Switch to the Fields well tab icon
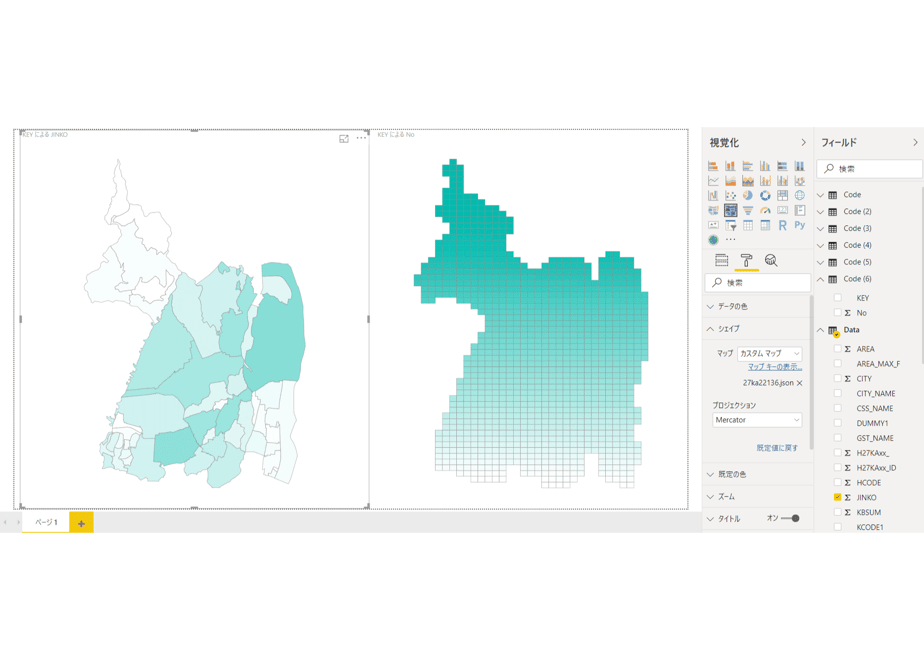 (x=721, y=260)
